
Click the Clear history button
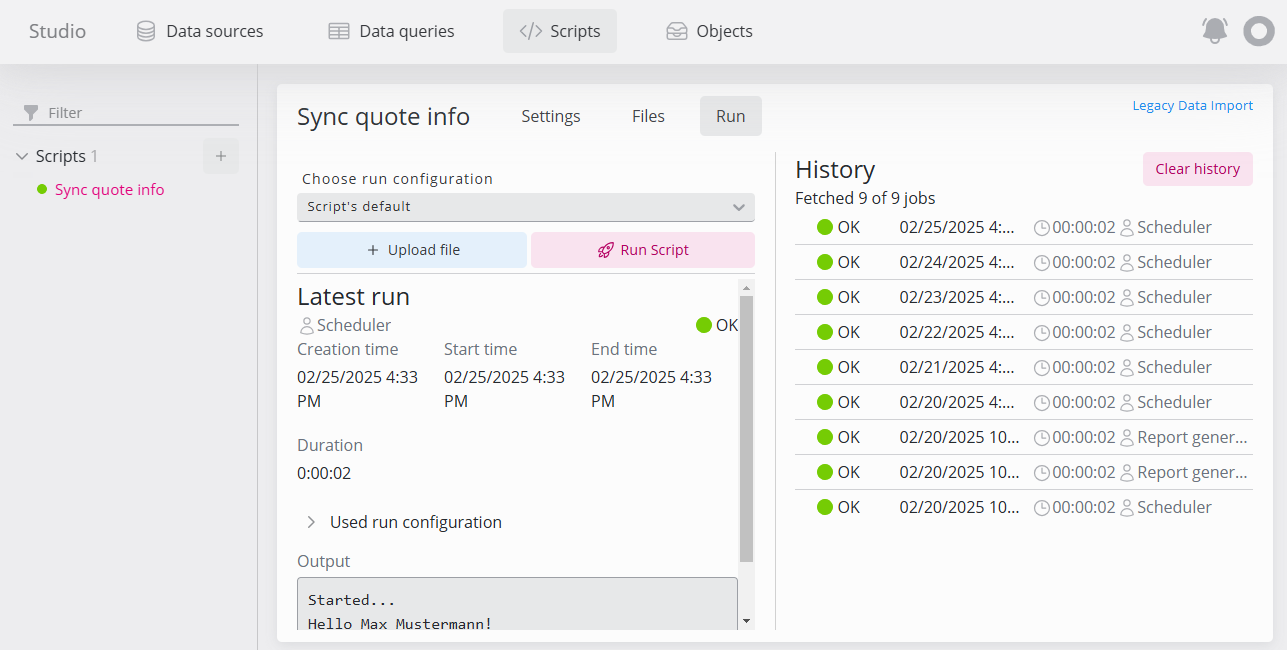pyautogui.click(x=1197, y=169)
